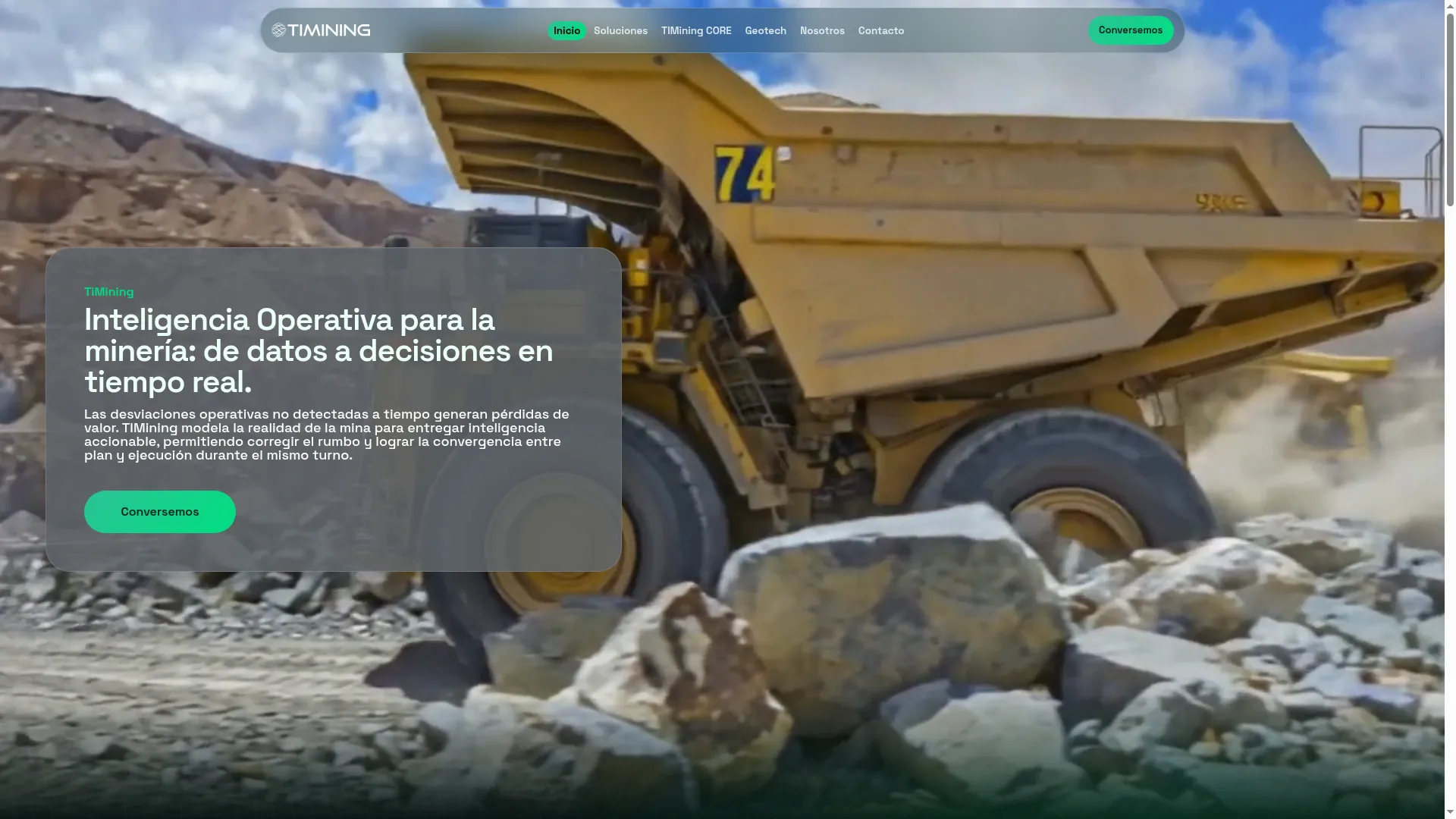Viewport: 1456px width, 819px height.
Task: Open the TIMining logo home link
Action: [x=321, y=30]
